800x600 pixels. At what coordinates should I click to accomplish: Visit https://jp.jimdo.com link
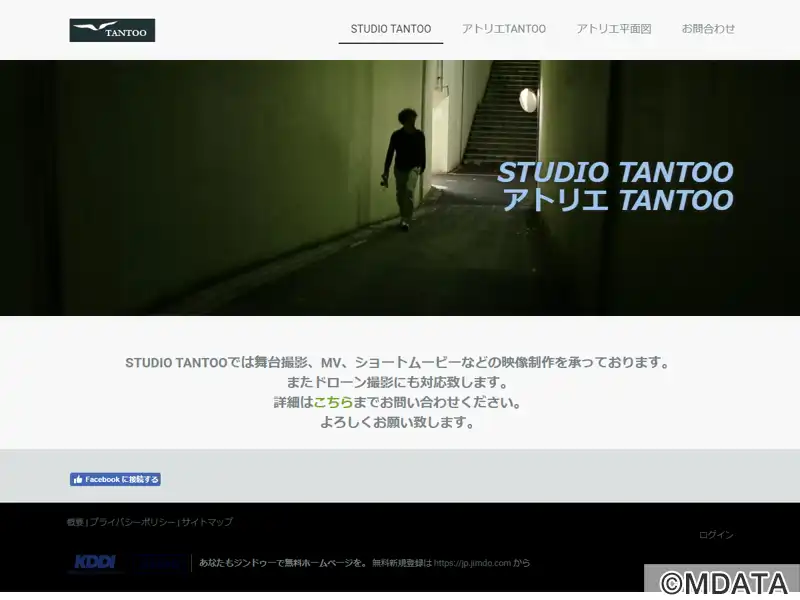coord(472,563)
